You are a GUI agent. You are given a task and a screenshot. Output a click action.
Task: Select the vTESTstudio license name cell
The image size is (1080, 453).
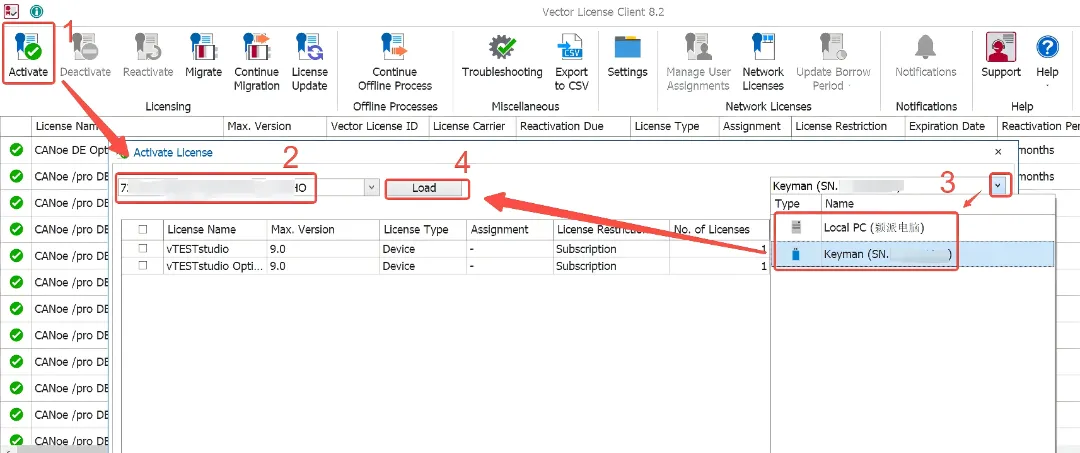[215, 249]
